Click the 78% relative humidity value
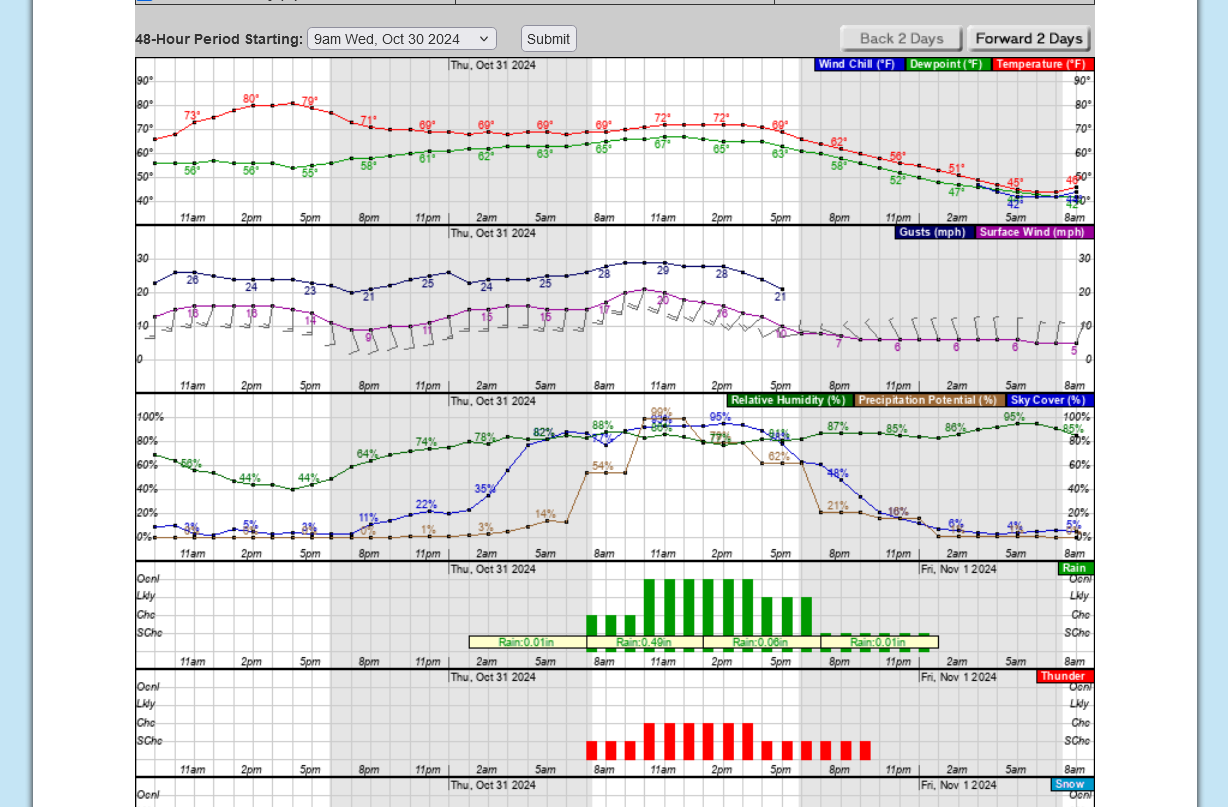This screenshot has height=807, width=1228. pyautogui.click(x=485, y=437)
